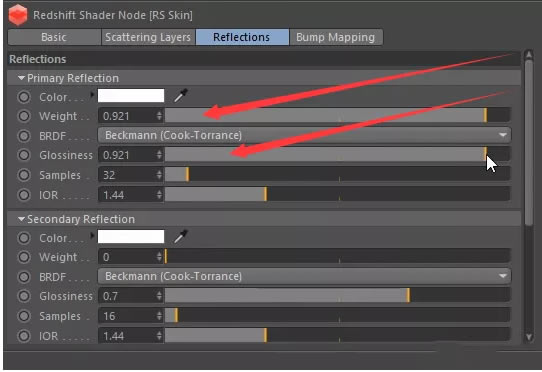Click Primary Weight stepper arrows
The width and height of the screenshot is (542, 372).
pyautogui.click(x=159, y=116)
